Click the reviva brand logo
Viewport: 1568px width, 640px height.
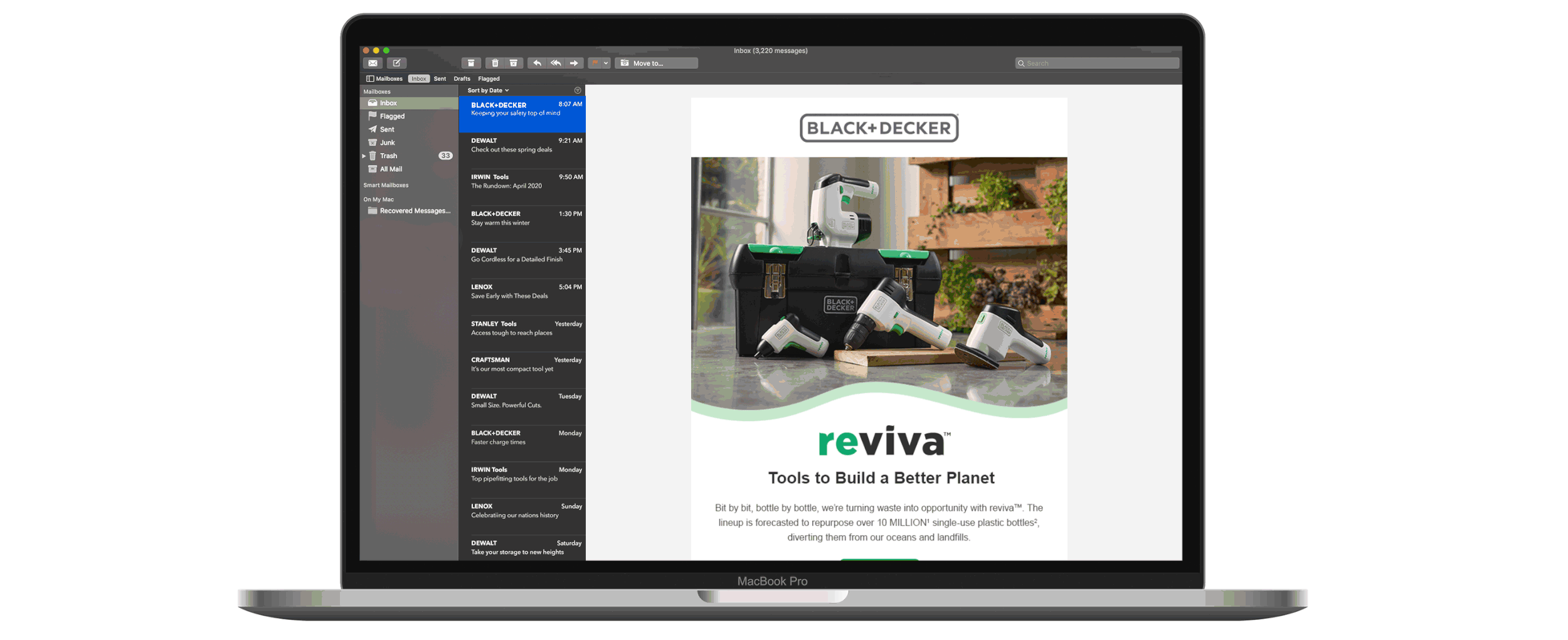884,442
